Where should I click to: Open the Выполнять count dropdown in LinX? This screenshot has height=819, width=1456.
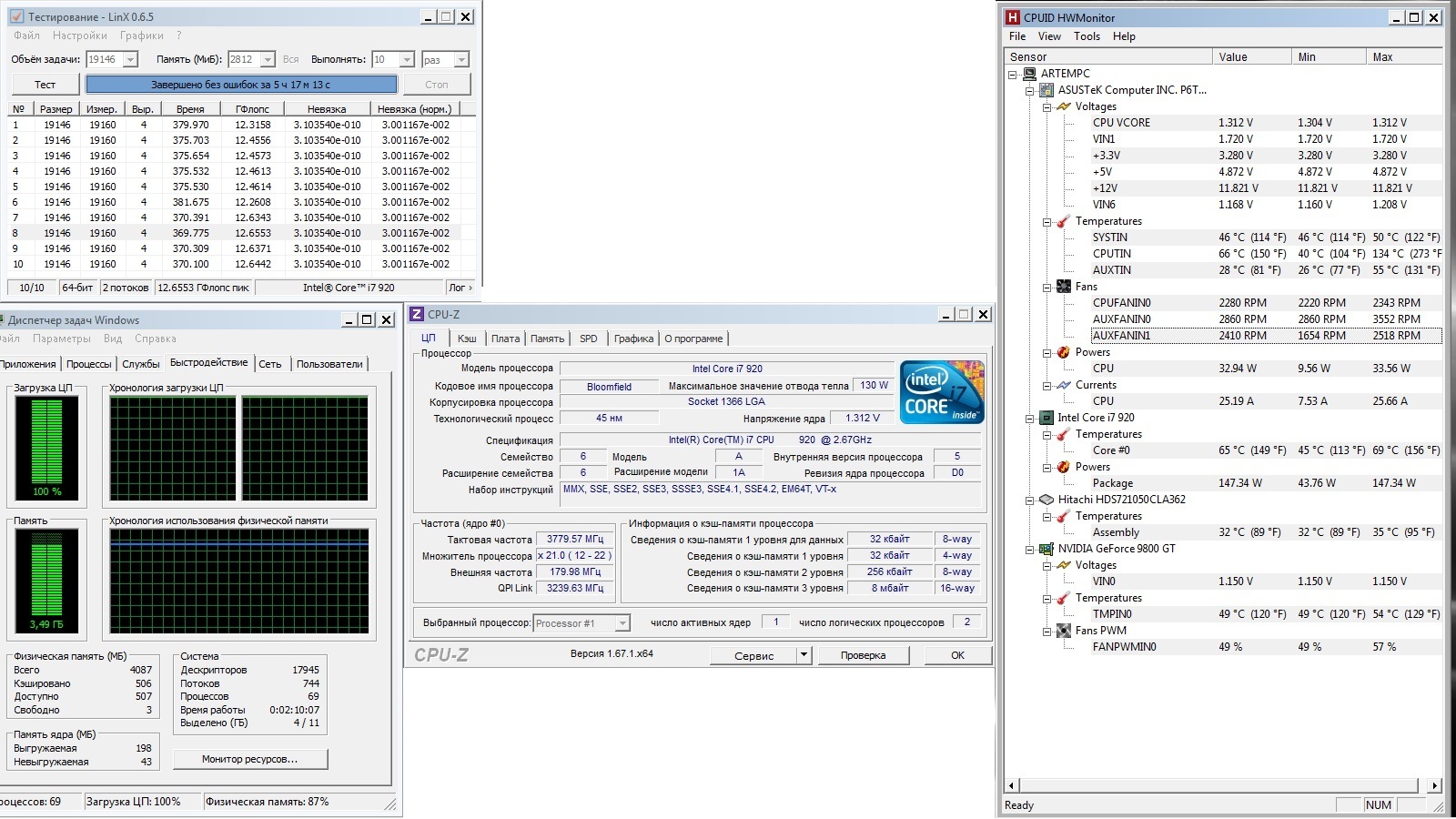(407, 59)
